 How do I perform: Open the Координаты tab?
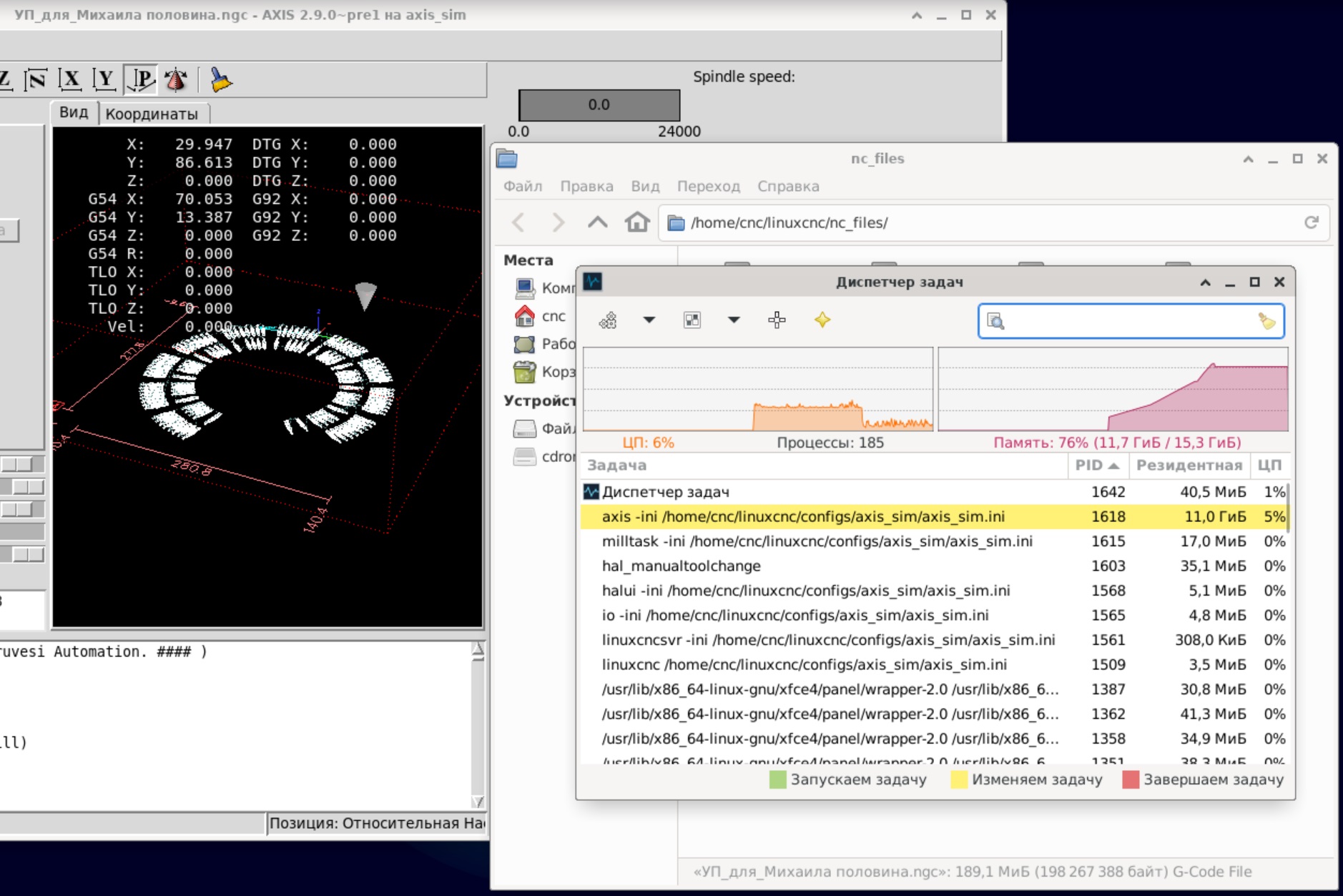click(152, 114)
